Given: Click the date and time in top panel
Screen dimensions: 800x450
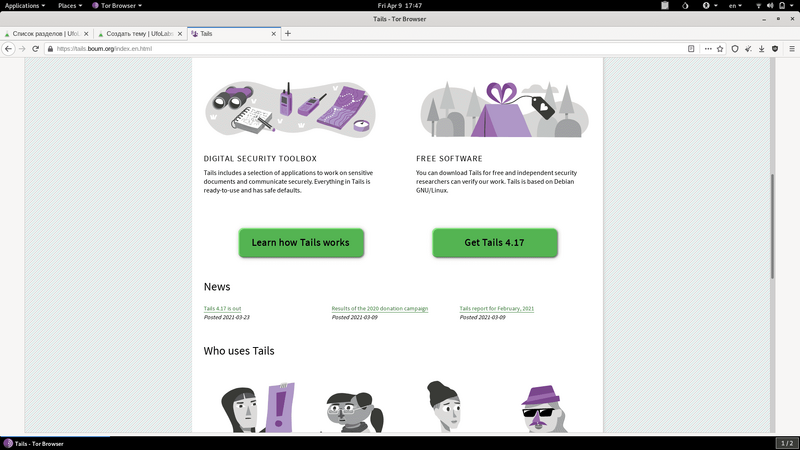Looking at the screenshot, I should pyautogui.click(x=399, y=5).
